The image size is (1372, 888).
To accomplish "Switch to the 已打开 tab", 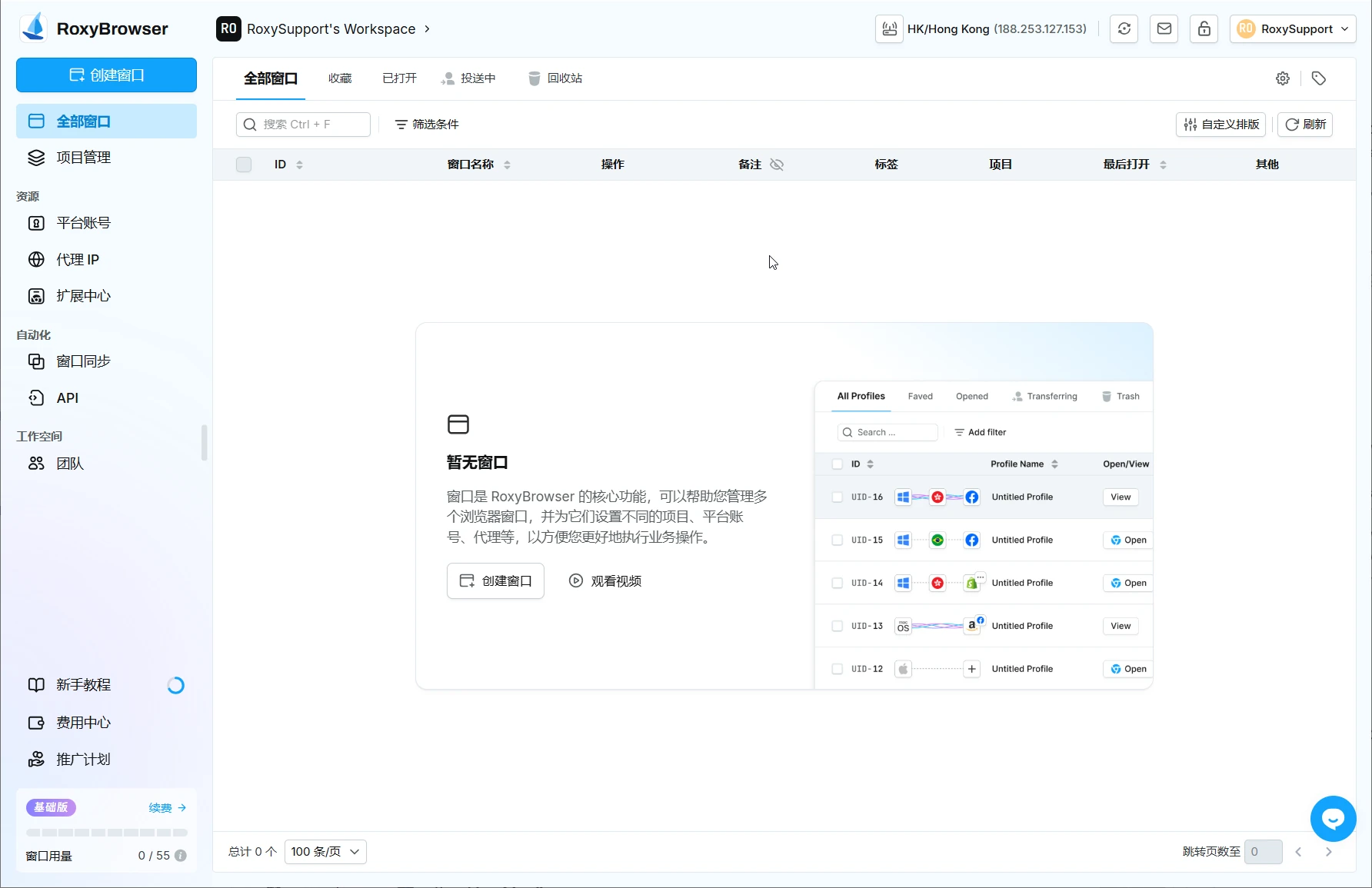I will 399,78.
